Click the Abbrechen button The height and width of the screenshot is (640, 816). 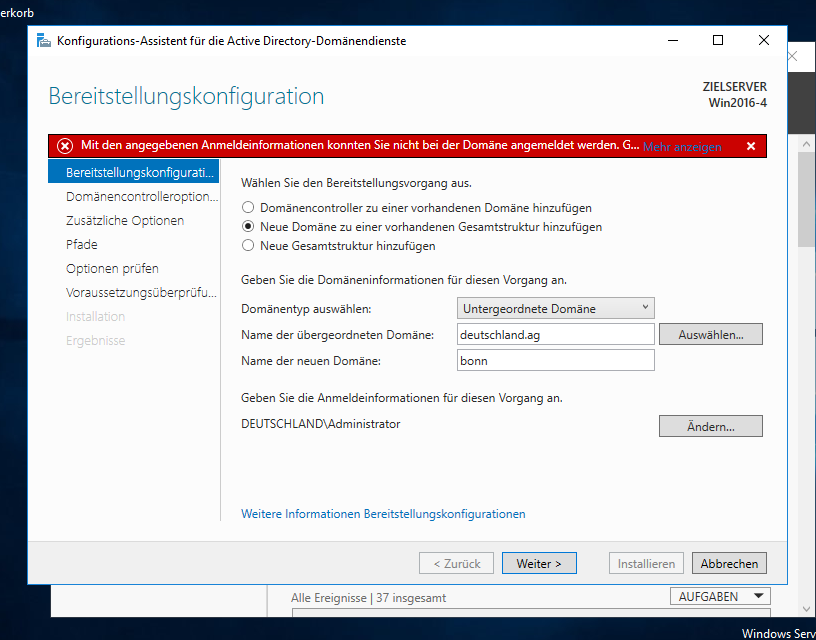(x=729, y=564)
